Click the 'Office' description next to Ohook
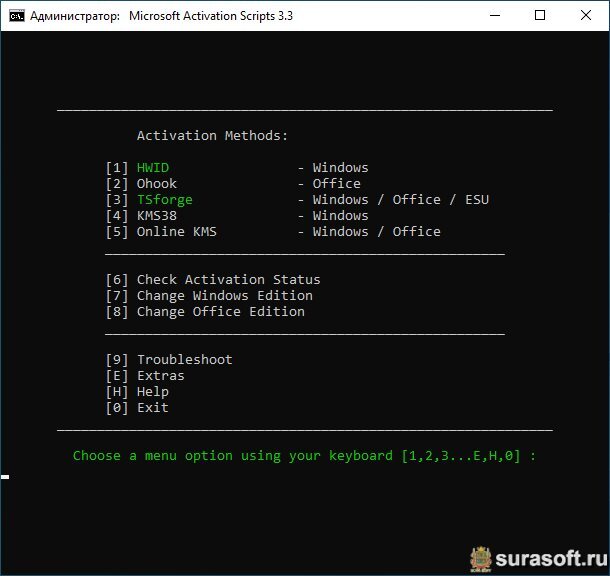 tap(337, 184)
